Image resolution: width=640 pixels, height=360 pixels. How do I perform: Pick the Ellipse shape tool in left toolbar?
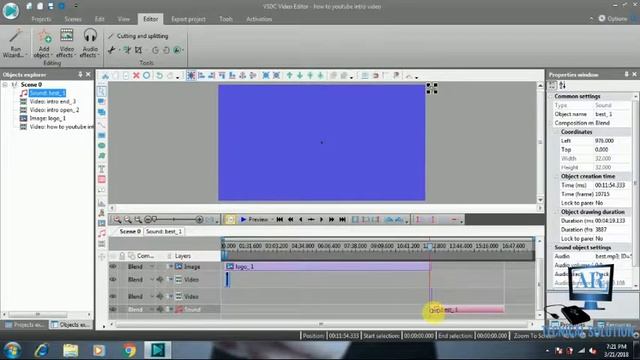[x=102, y=146]
